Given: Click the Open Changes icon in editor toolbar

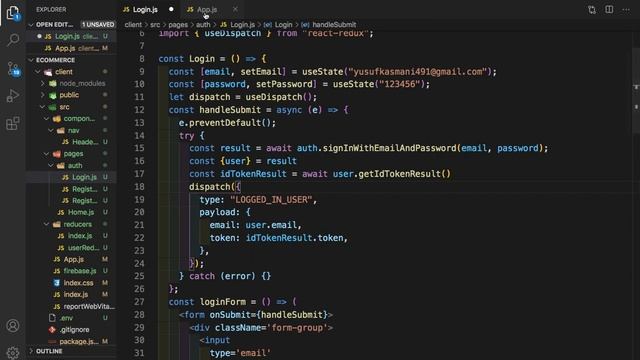Looking at the screenshot, I should pos(592,9).
